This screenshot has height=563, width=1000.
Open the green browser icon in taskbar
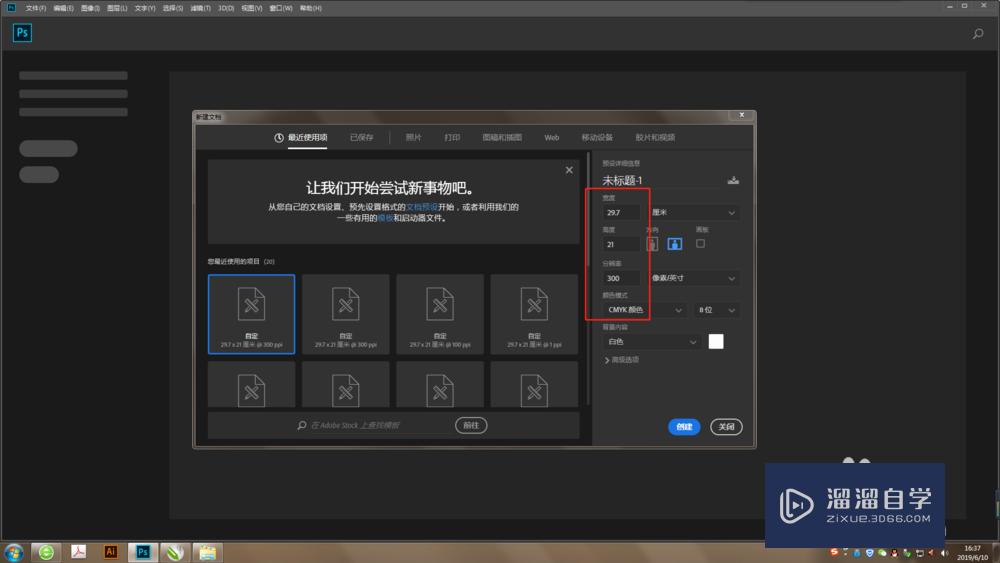coord(46,552)
